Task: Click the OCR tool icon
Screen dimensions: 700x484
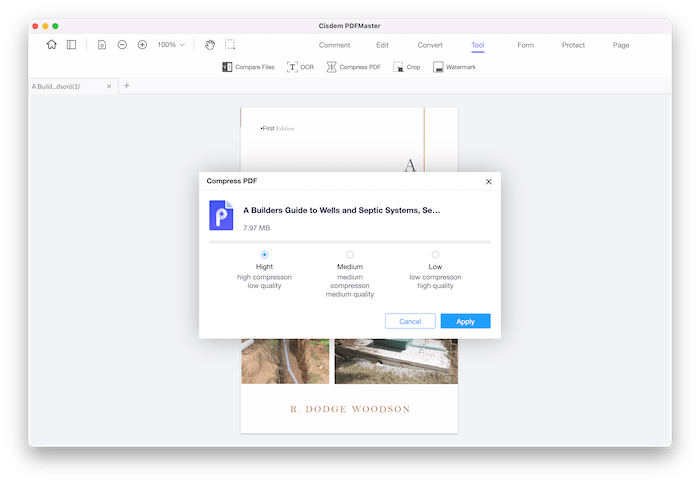Action: (x=292, y=67)
